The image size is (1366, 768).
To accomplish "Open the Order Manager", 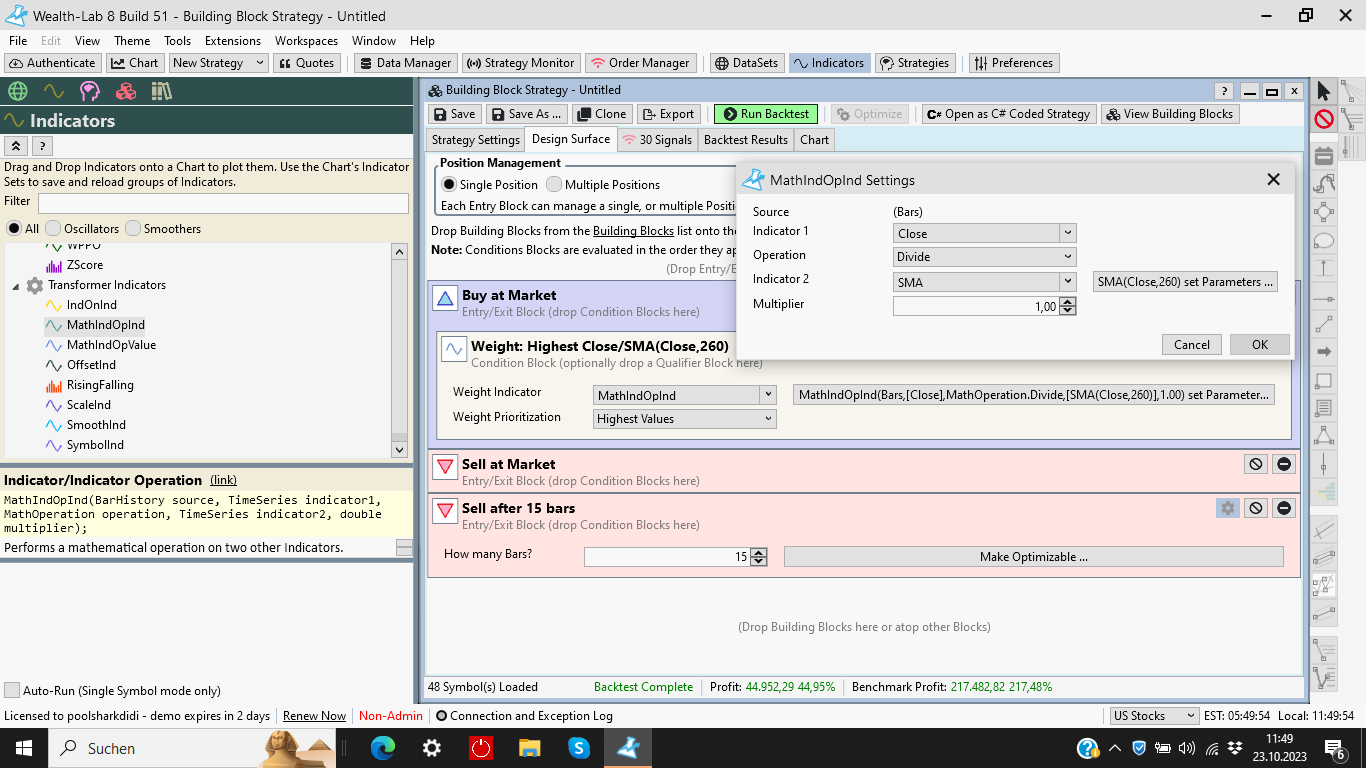I will (639, 63).
